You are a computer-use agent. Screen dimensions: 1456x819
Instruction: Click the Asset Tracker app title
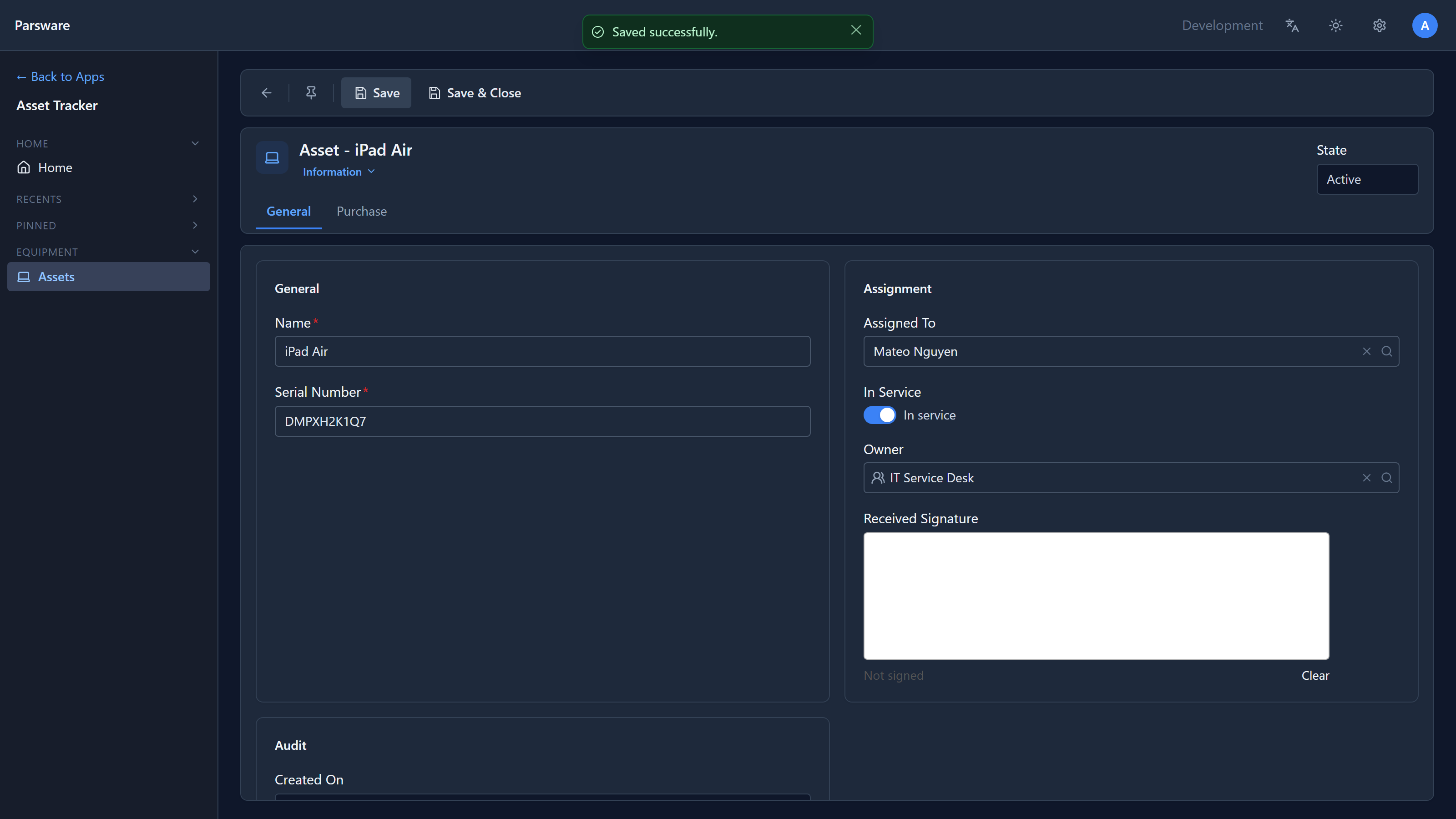[57, 105]
